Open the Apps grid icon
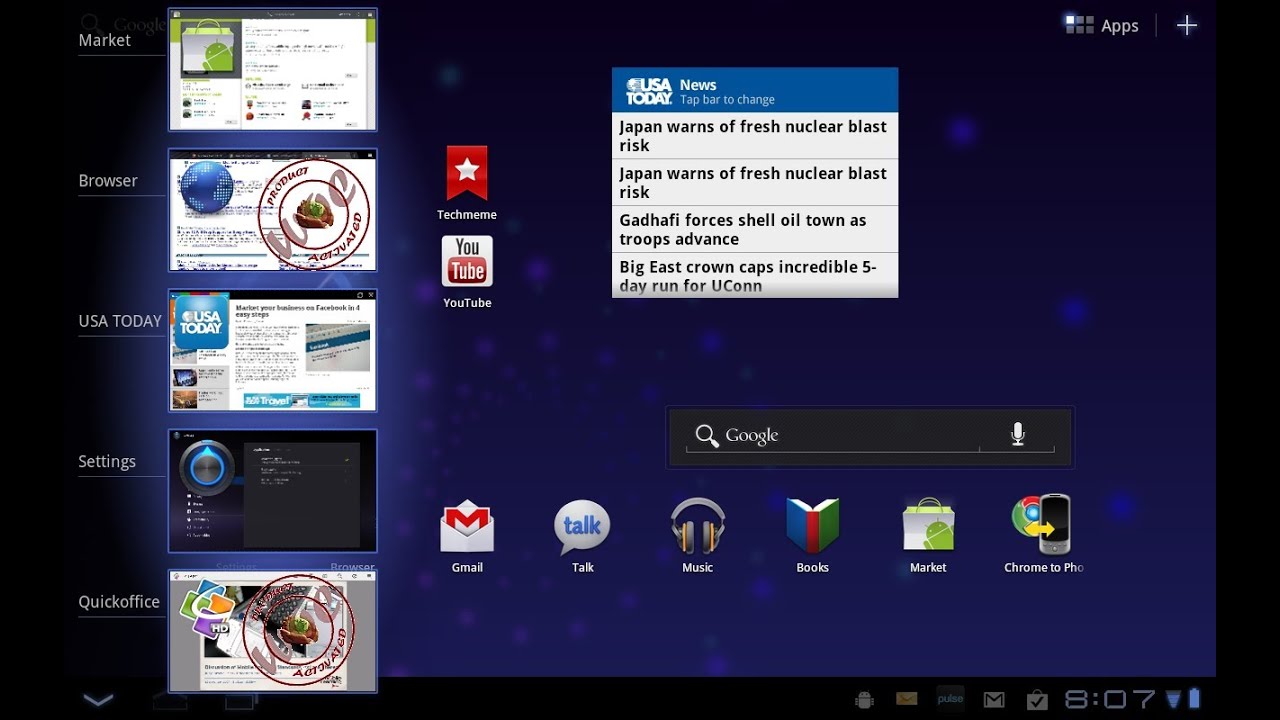This screenshot has width=1280, height=720. coord(1079,25)
